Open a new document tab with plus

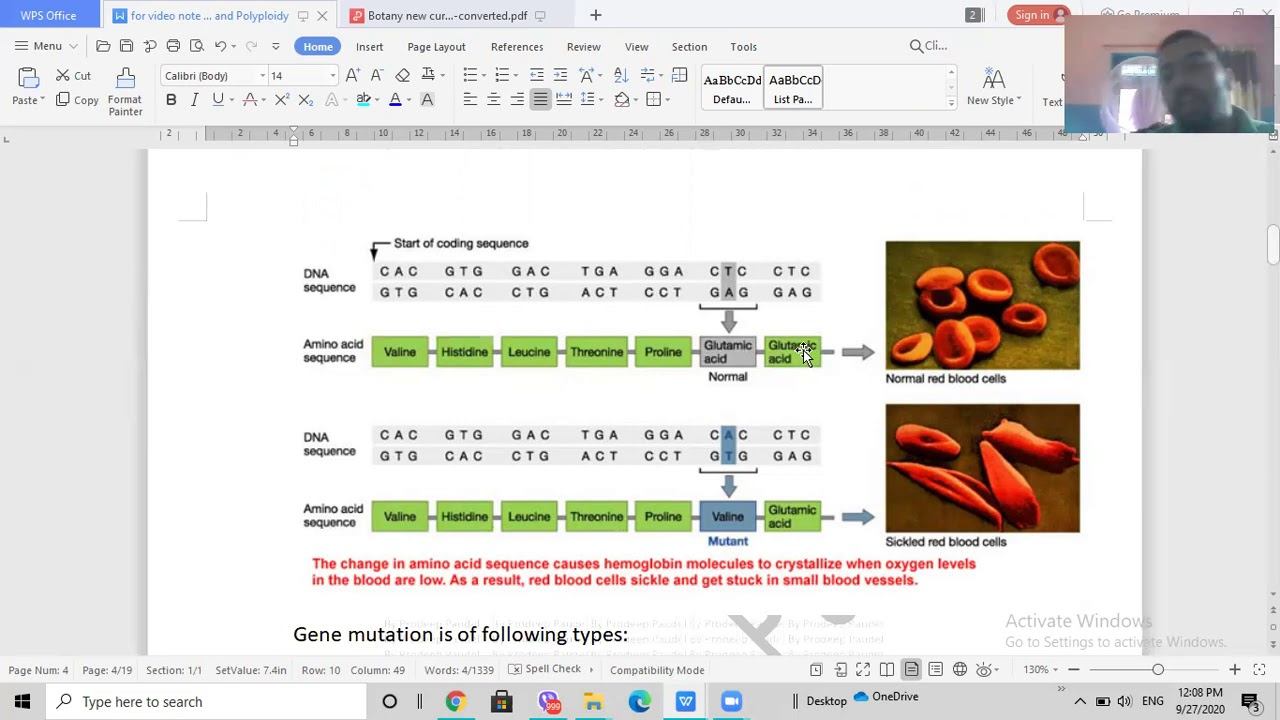595,15
